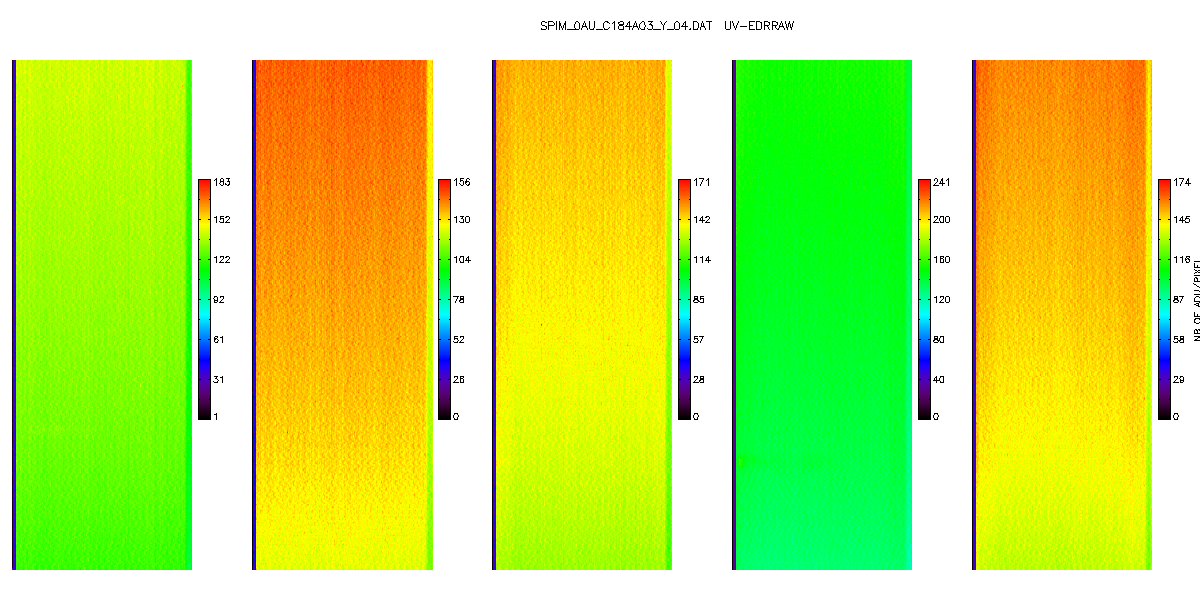Click the 92 tick label
This screenshot has width=1200, height=600.
[x=220, y=300]
